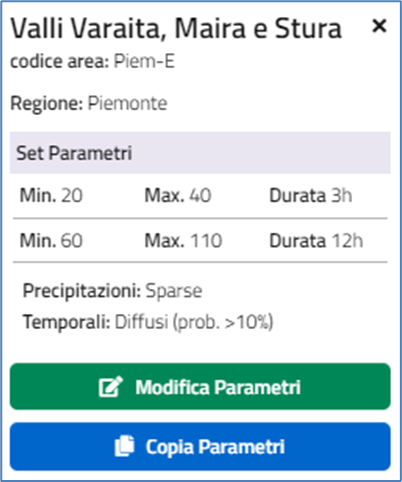Close the Valli Varaita panel
The image size is (402, 482).
click(x=379, y=26)
